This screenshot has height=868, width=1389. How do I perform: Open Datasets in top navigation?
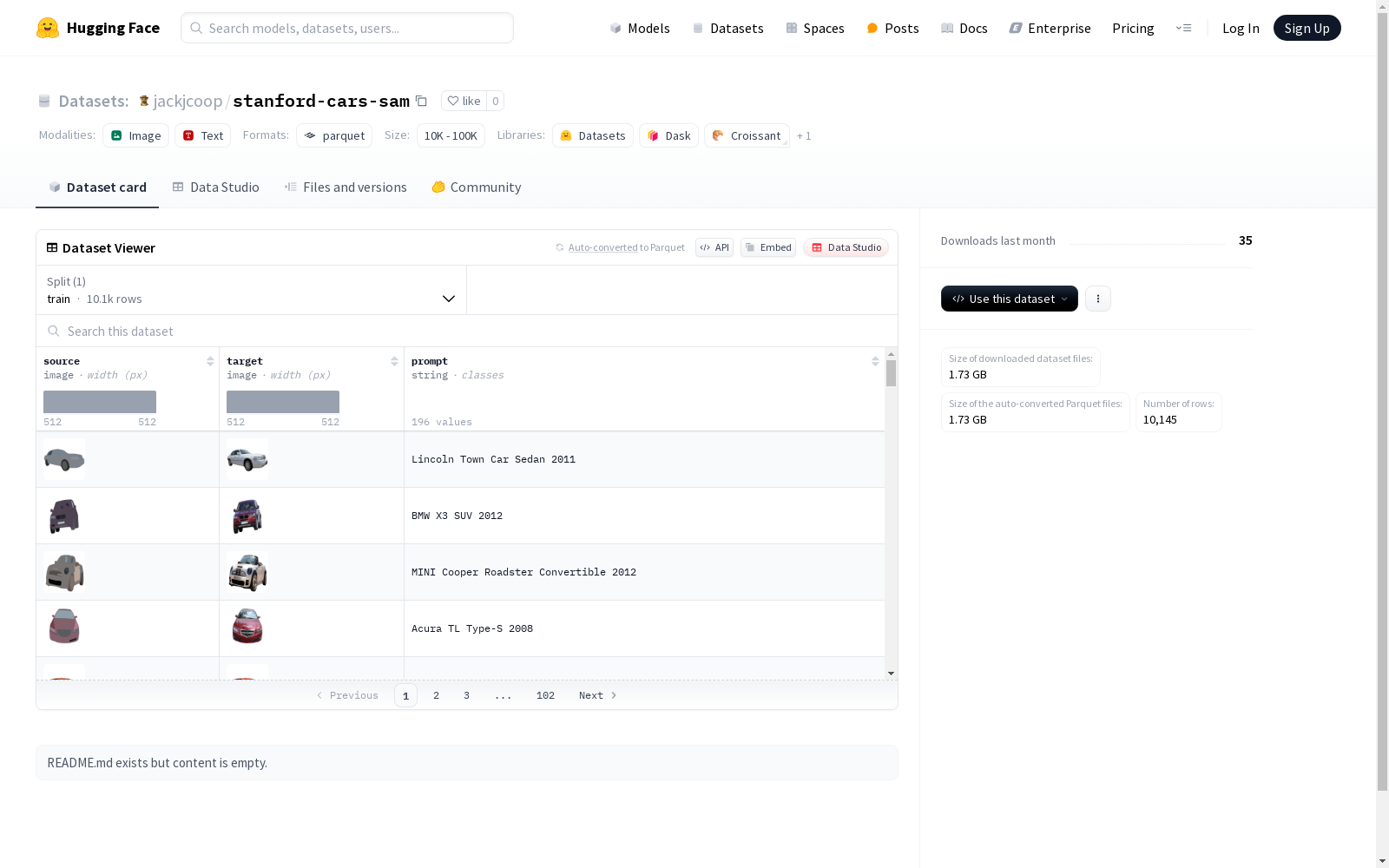[727, 28]
